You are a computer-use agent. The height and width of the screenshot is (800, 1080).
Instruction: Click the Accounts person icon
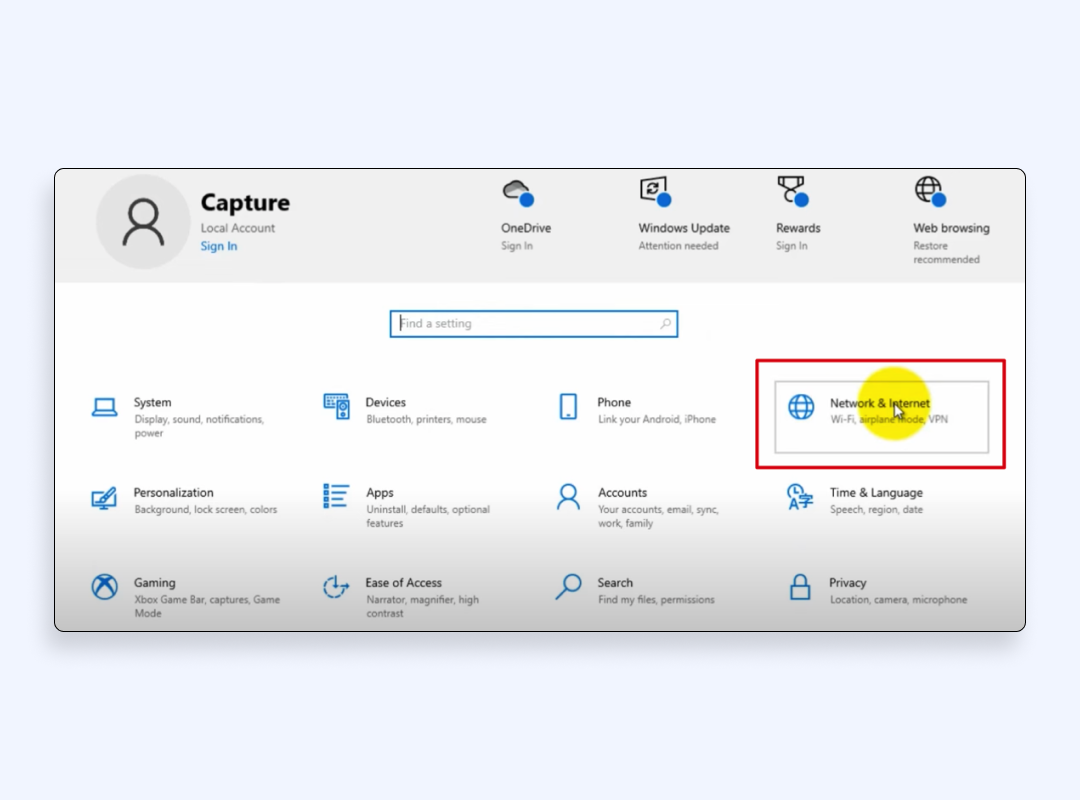(568, 497)
